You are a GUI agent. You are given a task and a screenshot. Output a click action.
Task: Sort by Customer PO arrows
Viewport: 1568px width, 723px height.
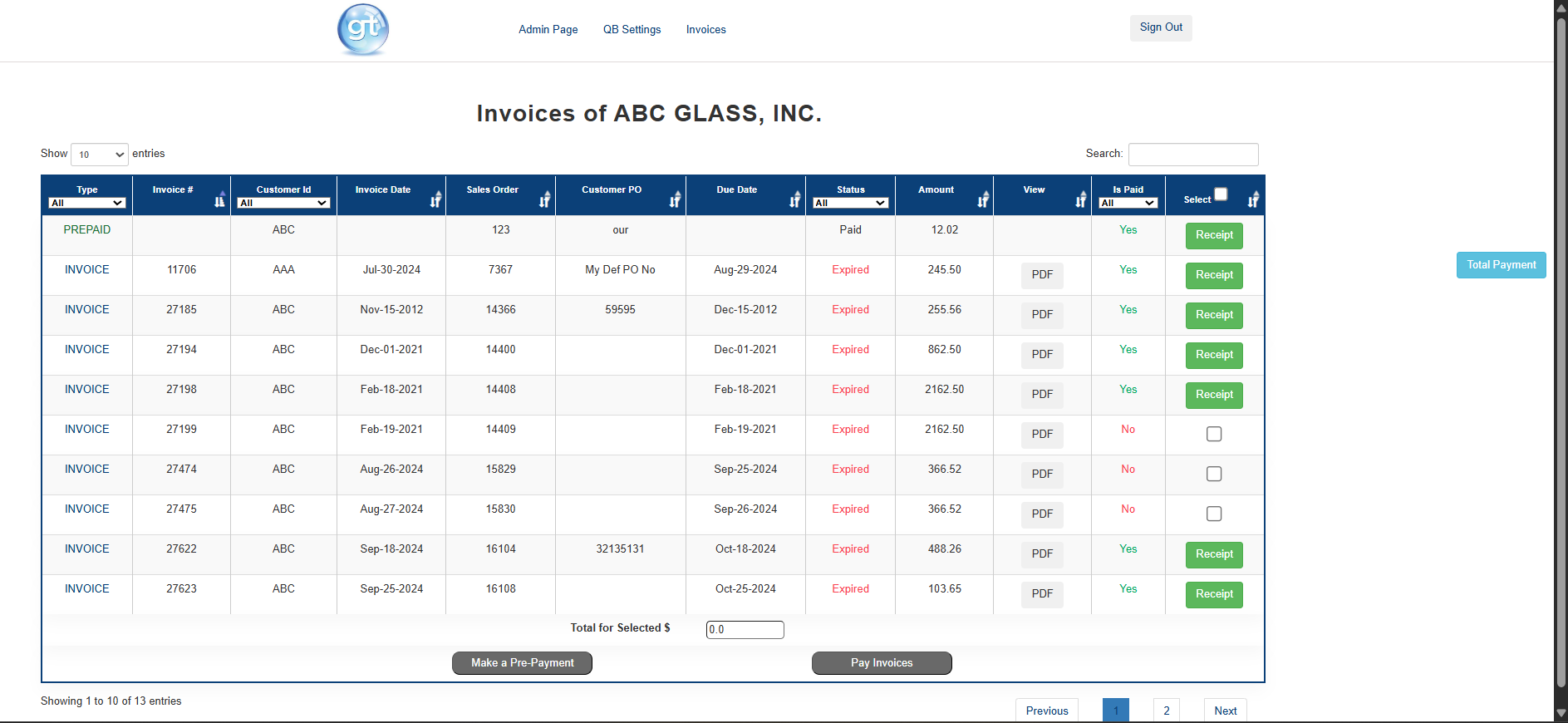coord(675,199)
